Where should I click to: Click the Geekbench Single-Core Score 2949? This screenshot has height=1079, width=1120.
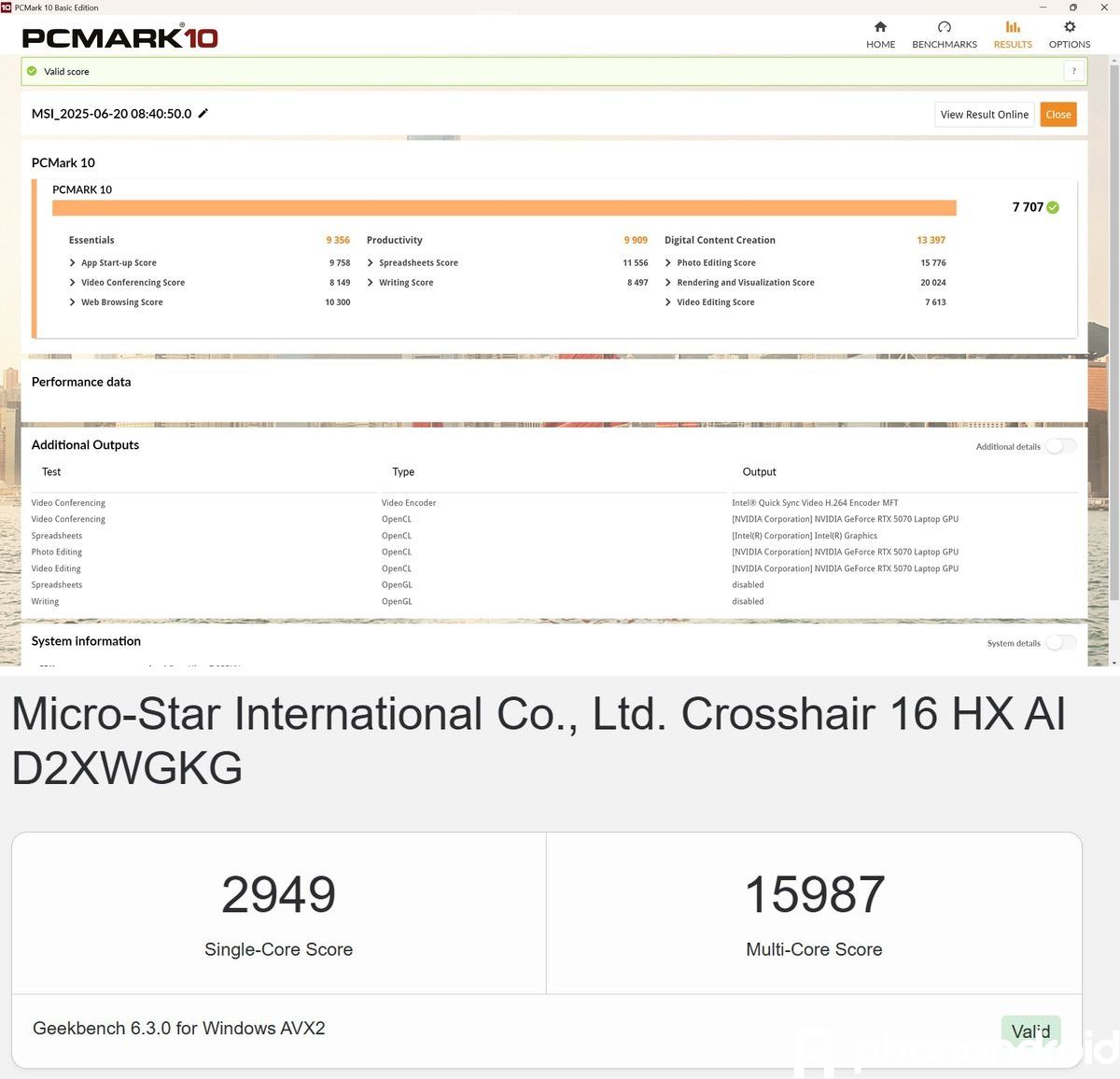point(278,895)
